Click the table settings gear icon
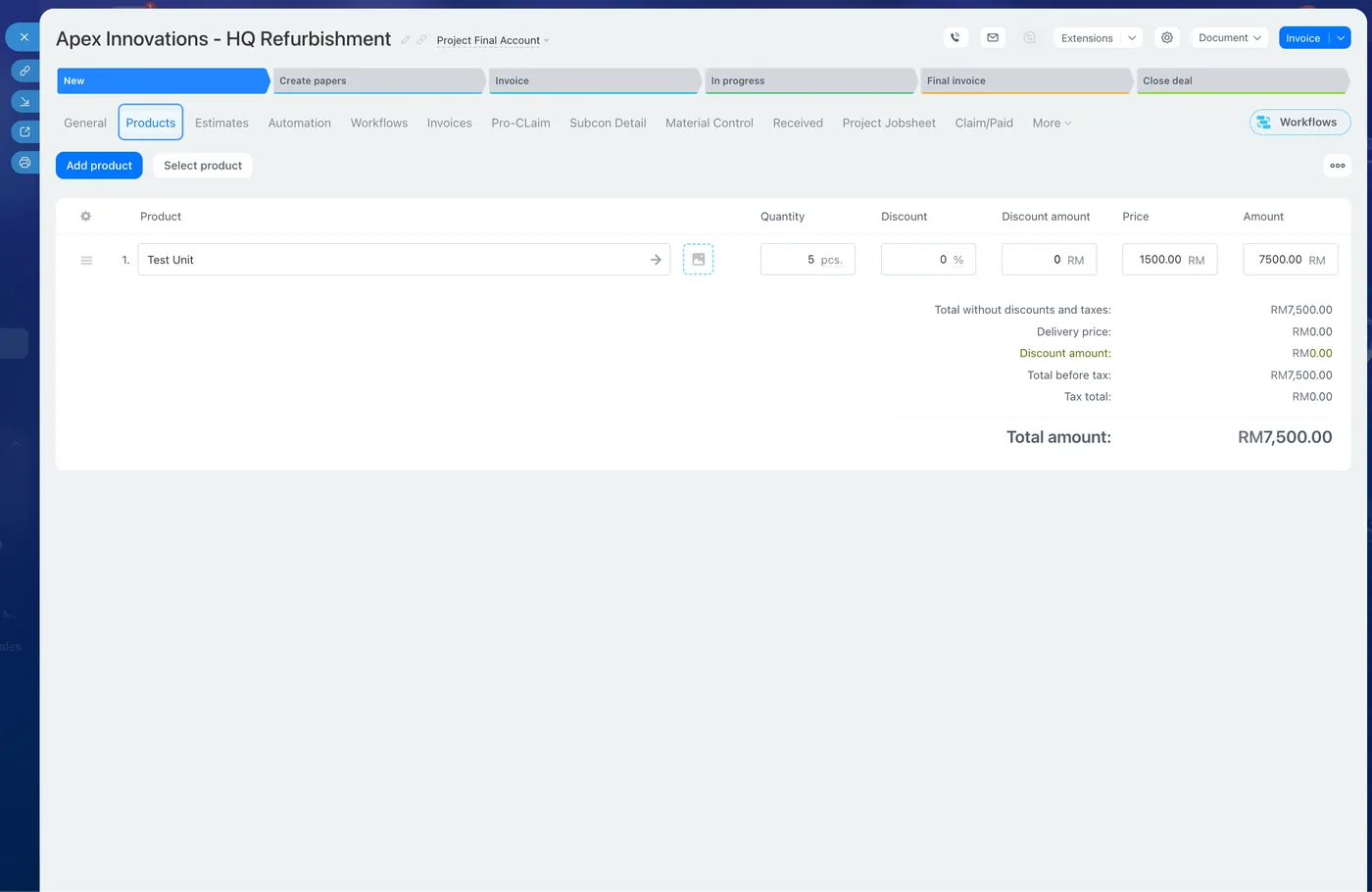The image size is (1372, 892). [86, 217]
